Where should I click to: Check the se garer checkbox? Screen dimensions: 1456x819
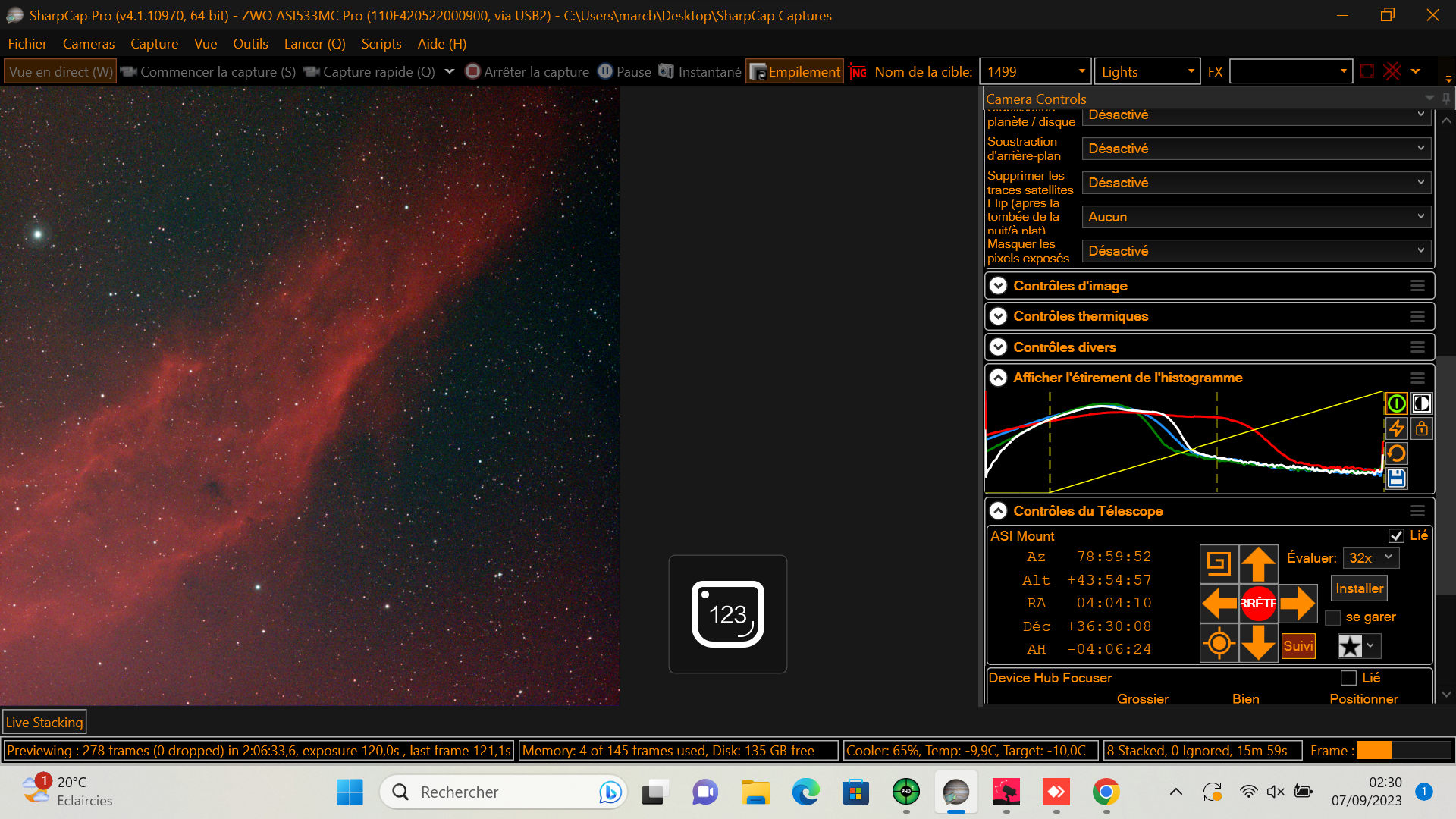tap(1332, 617)
